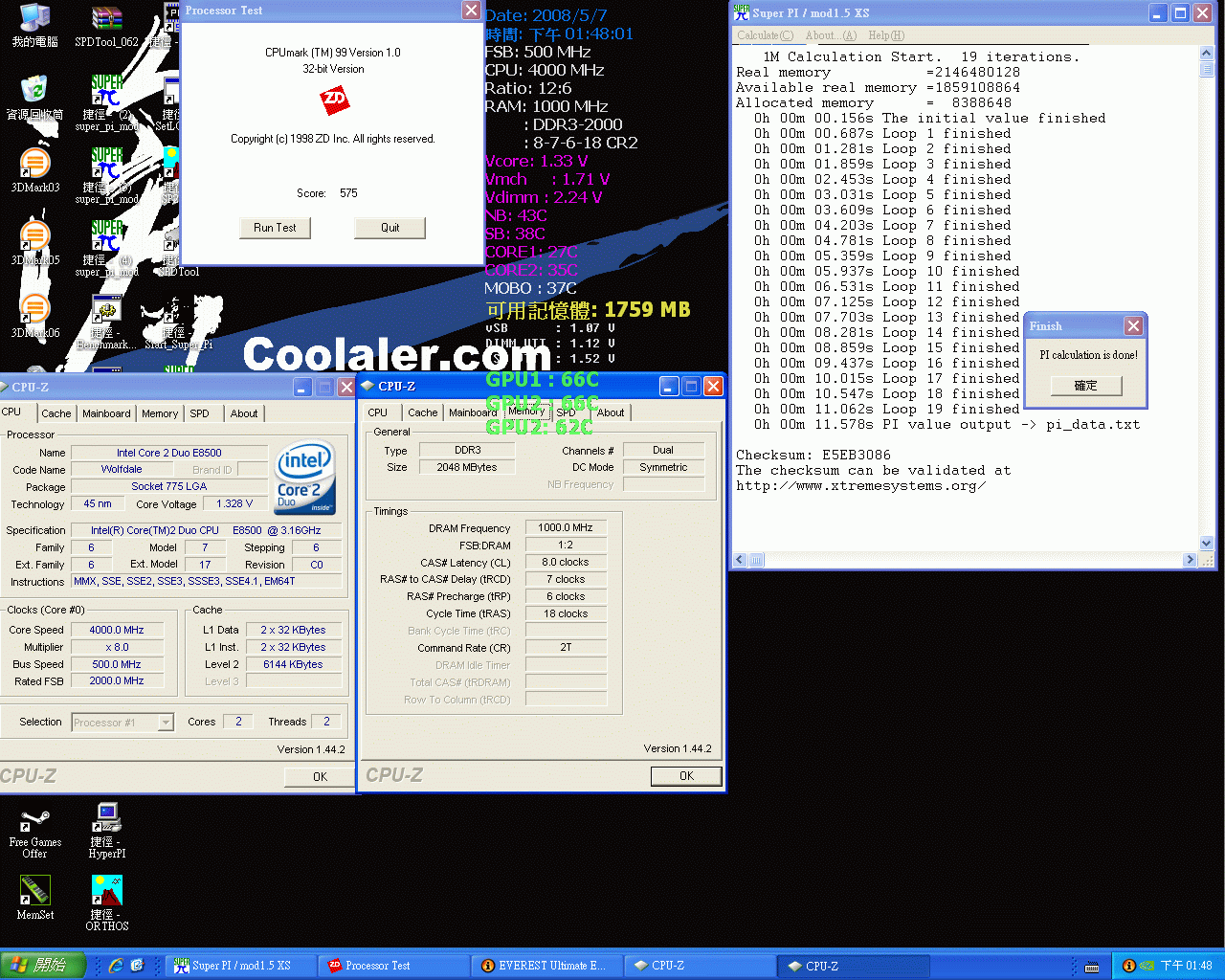This screenshot has width=1225, height=980.
Task: Click the red ZD logo in Processor Test
Action: point(334,100)
